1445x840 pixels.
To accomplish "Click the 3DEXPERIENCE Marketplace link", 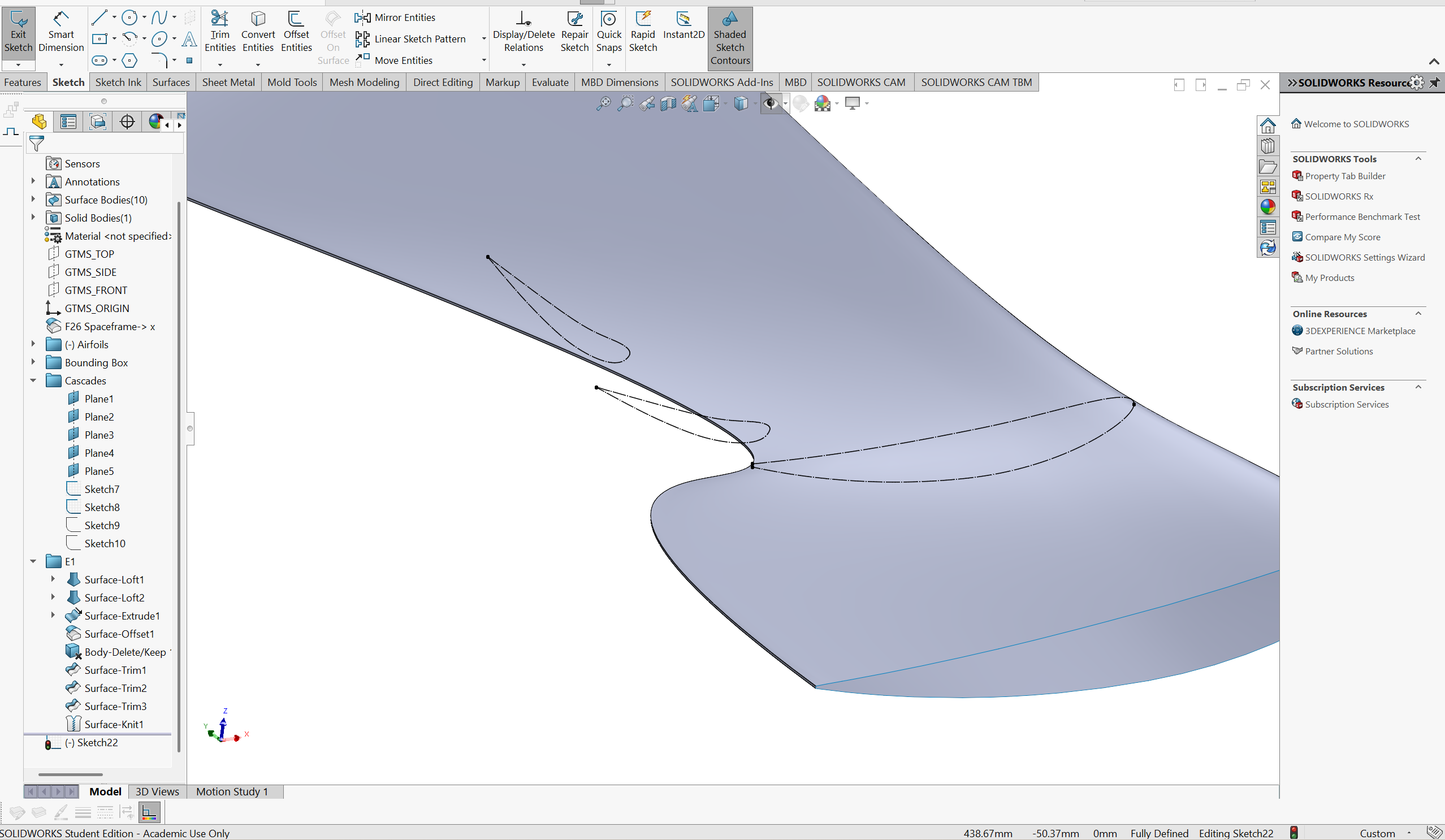I will [1360, 331].
